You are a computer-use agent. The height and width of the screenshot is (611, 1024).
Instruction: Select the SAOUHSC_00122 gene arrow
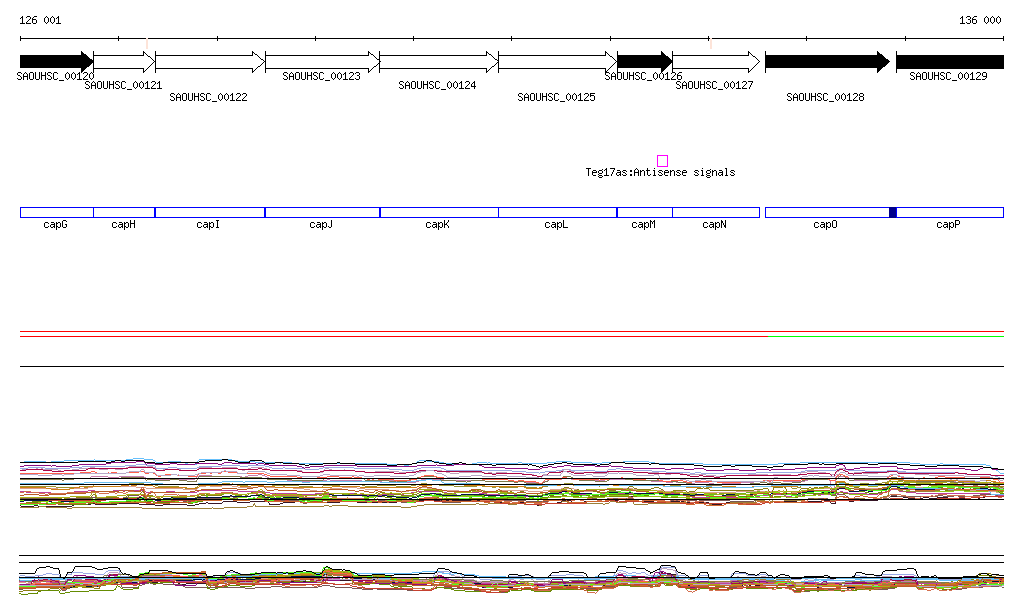tap(209, 62)
